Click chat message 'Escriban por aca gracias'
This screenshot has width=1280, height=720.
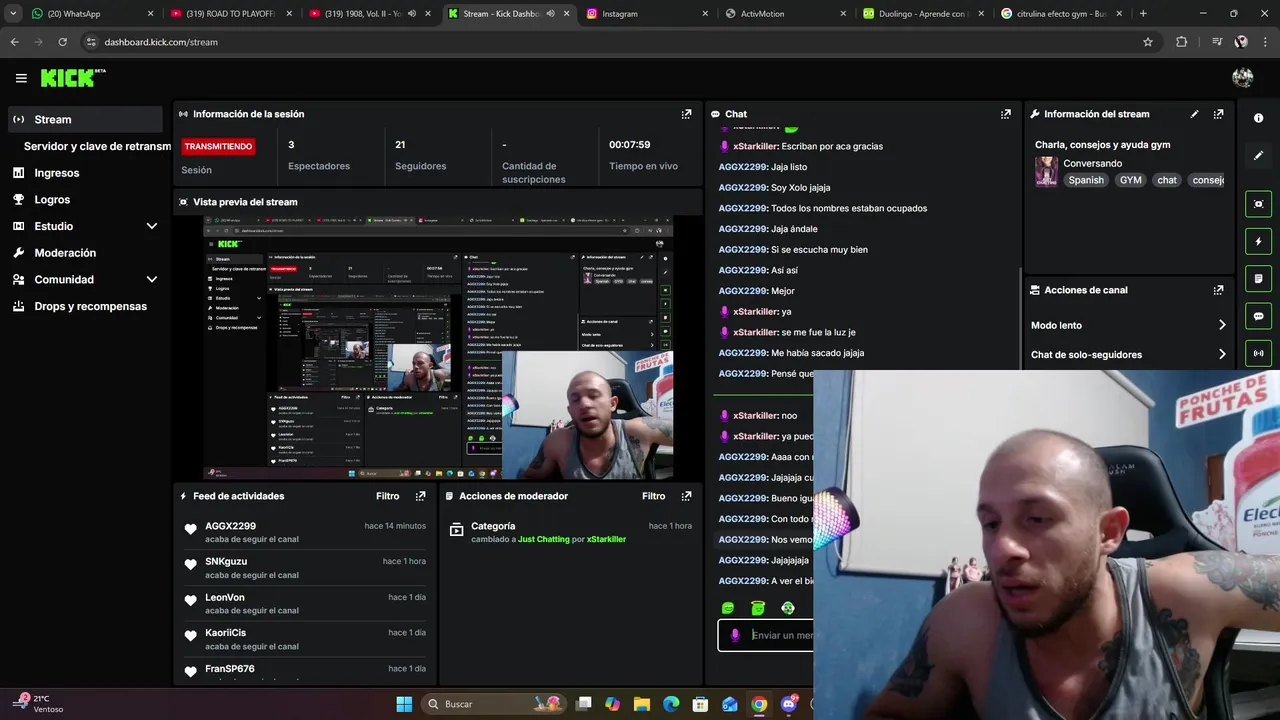pos(832,146)
